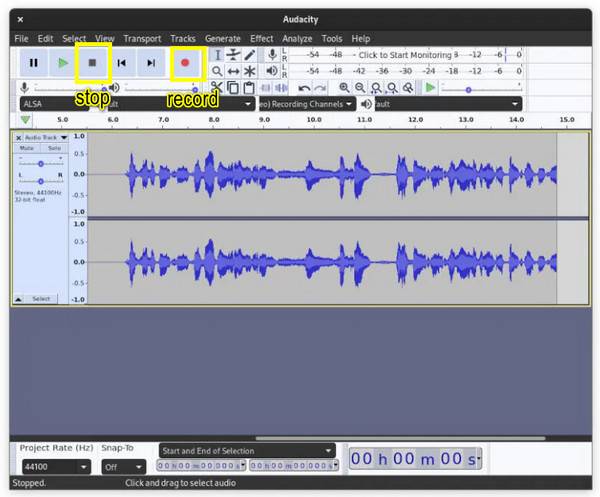The width and height of the screenshot is (600, 497).
Task: Zoom out of the waveform
Action: pos(360,88)
